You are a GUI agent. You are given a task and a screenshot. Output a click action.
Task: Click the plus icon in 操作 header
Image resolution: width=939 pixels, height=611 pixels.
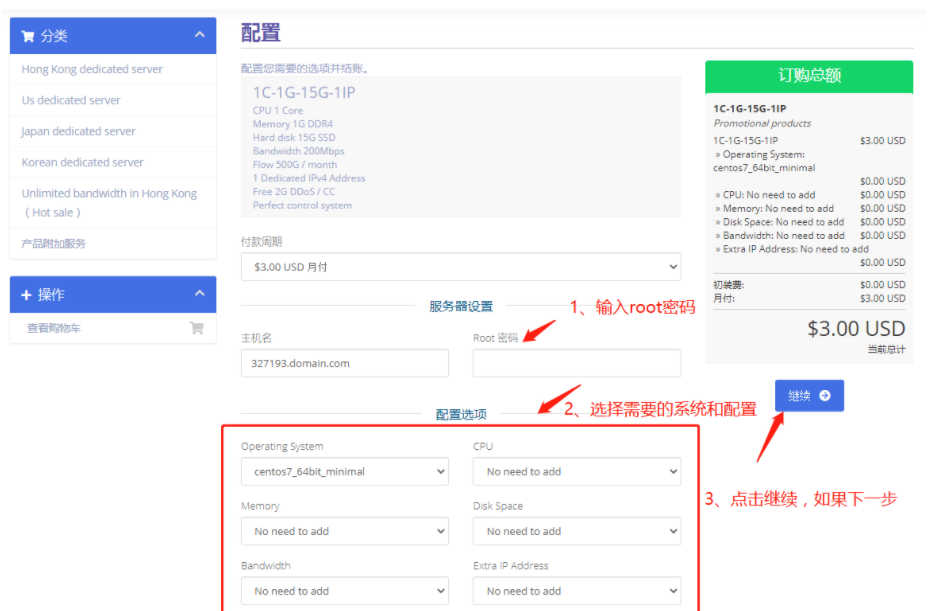(x=26, y=295)
